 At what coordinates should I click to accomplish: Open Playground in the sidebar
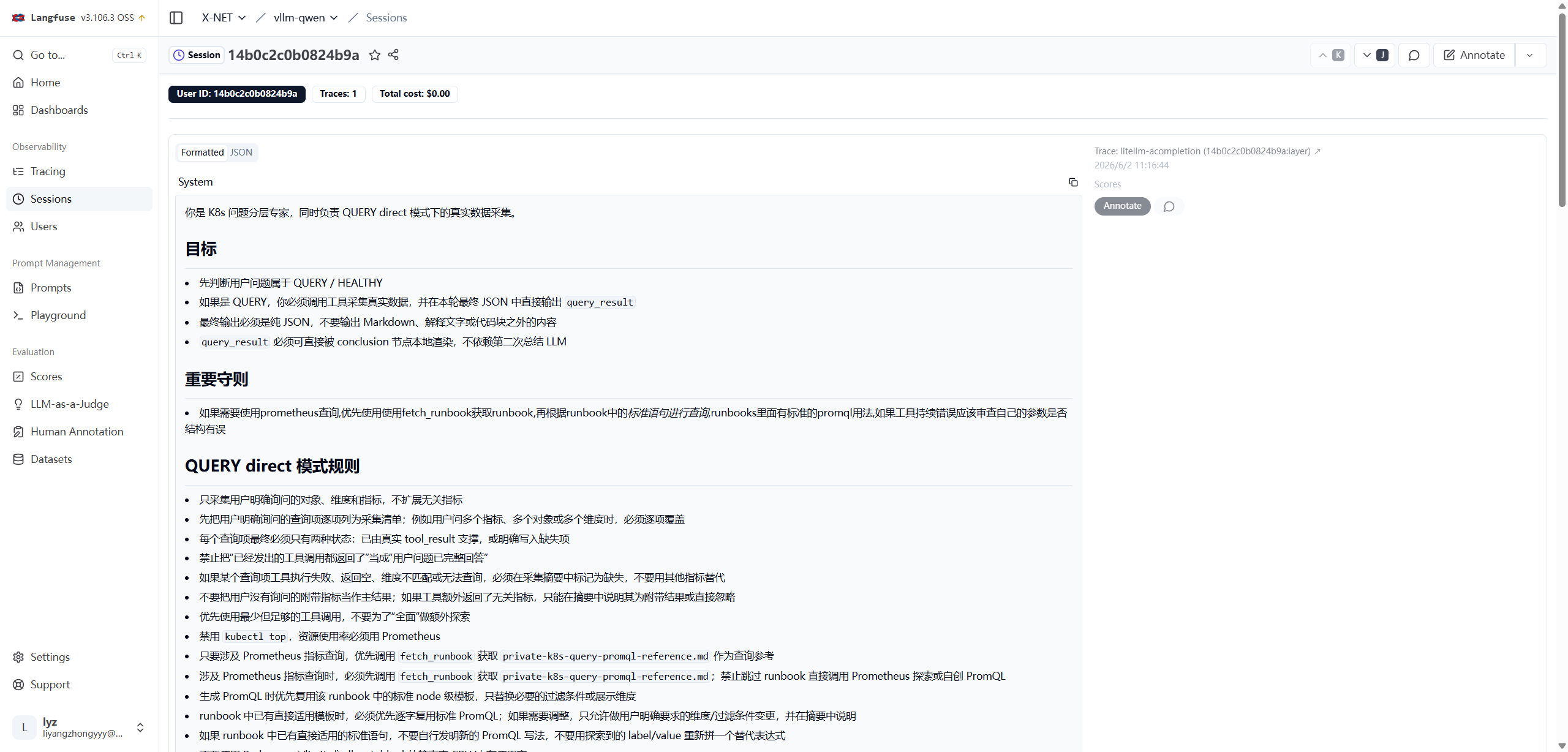(x=79, y=315)
